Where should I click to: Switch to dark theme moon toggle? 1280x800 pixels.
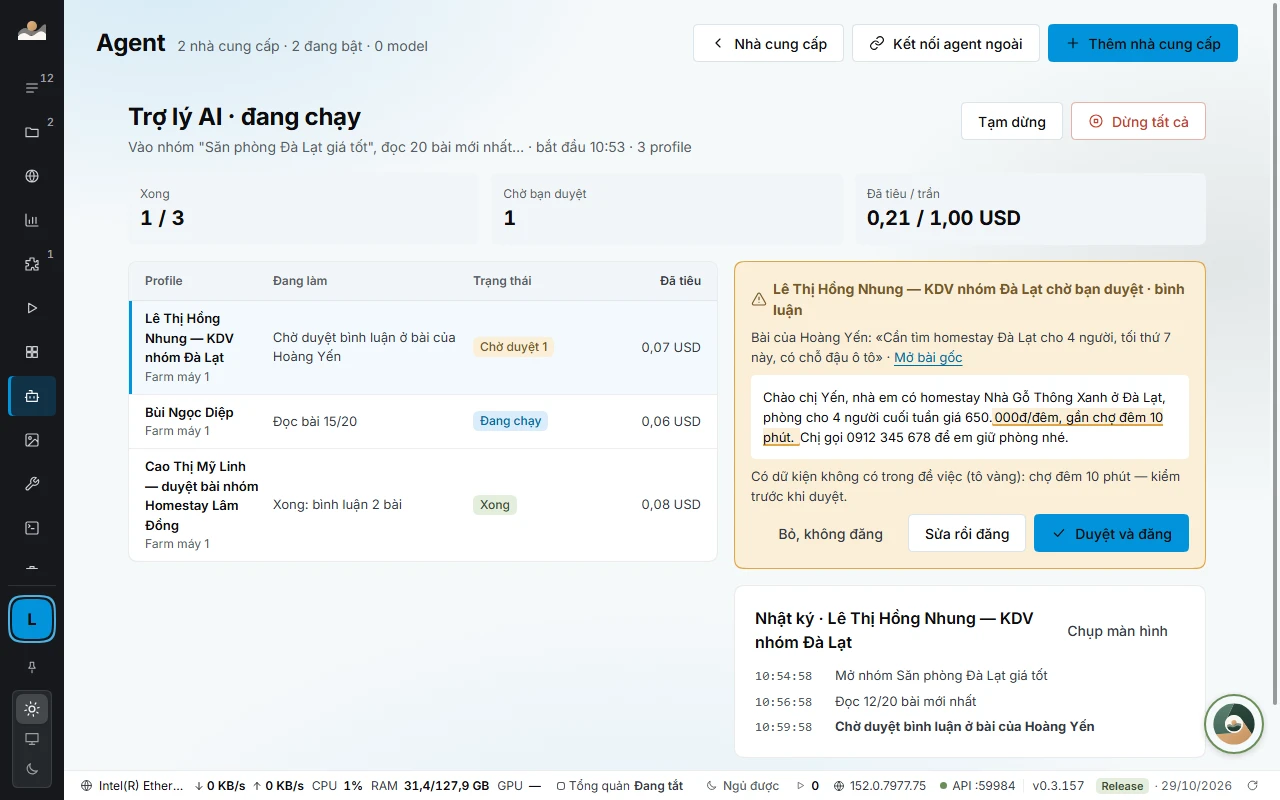(32, 768)
